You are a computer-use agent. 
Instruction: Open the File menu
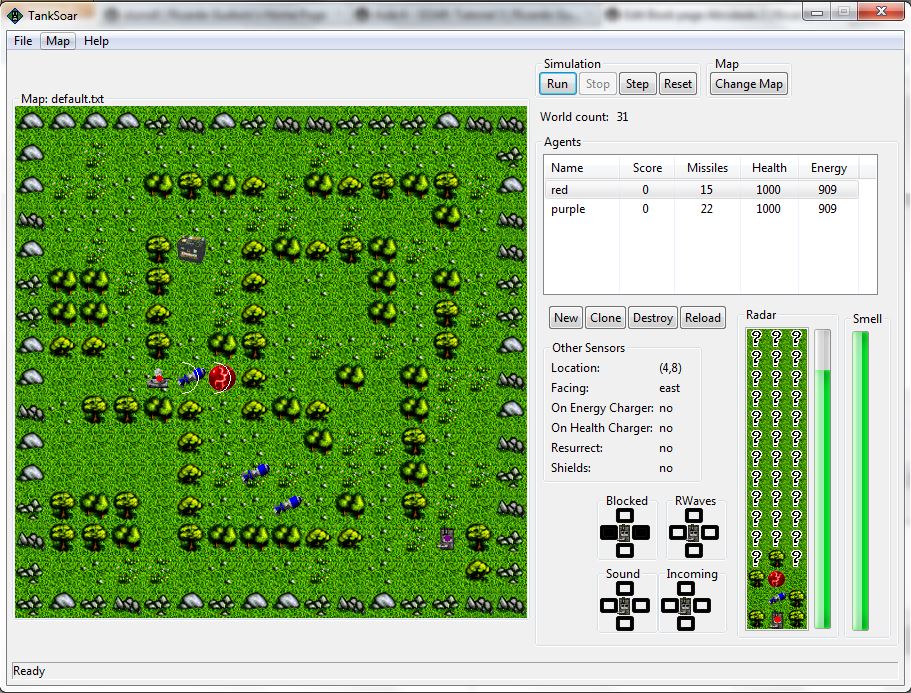coord(23,41)
